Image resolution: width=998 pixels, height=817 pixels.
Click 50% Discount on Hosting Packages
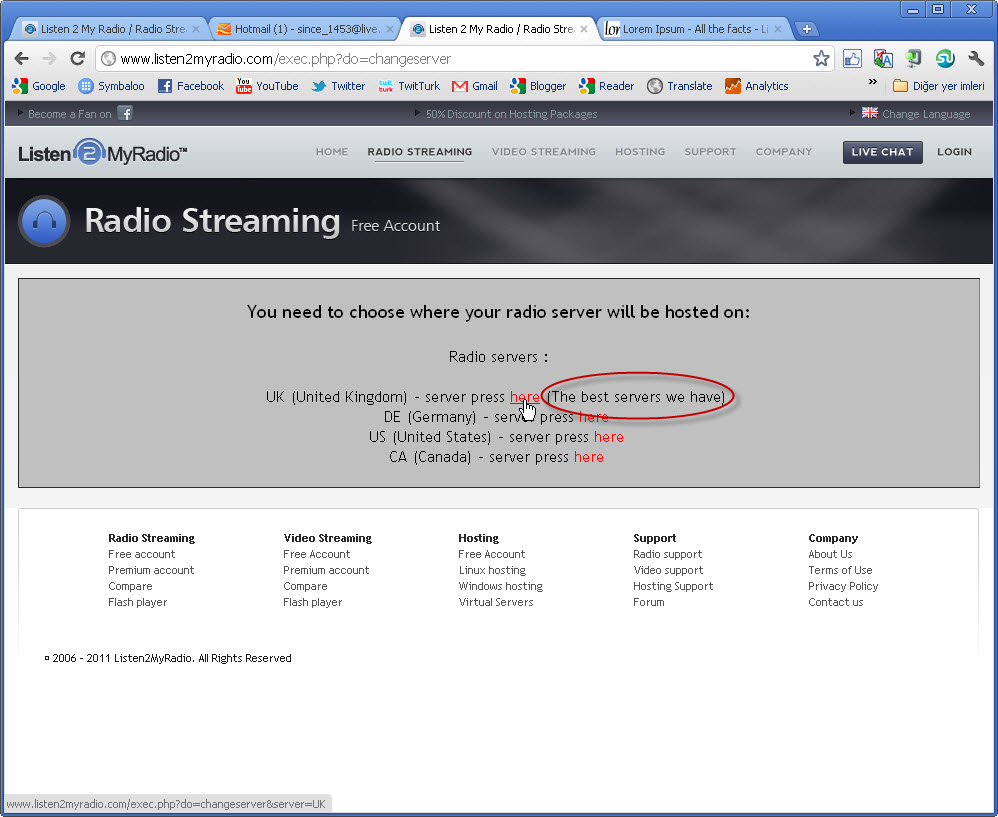click(511, 114)
